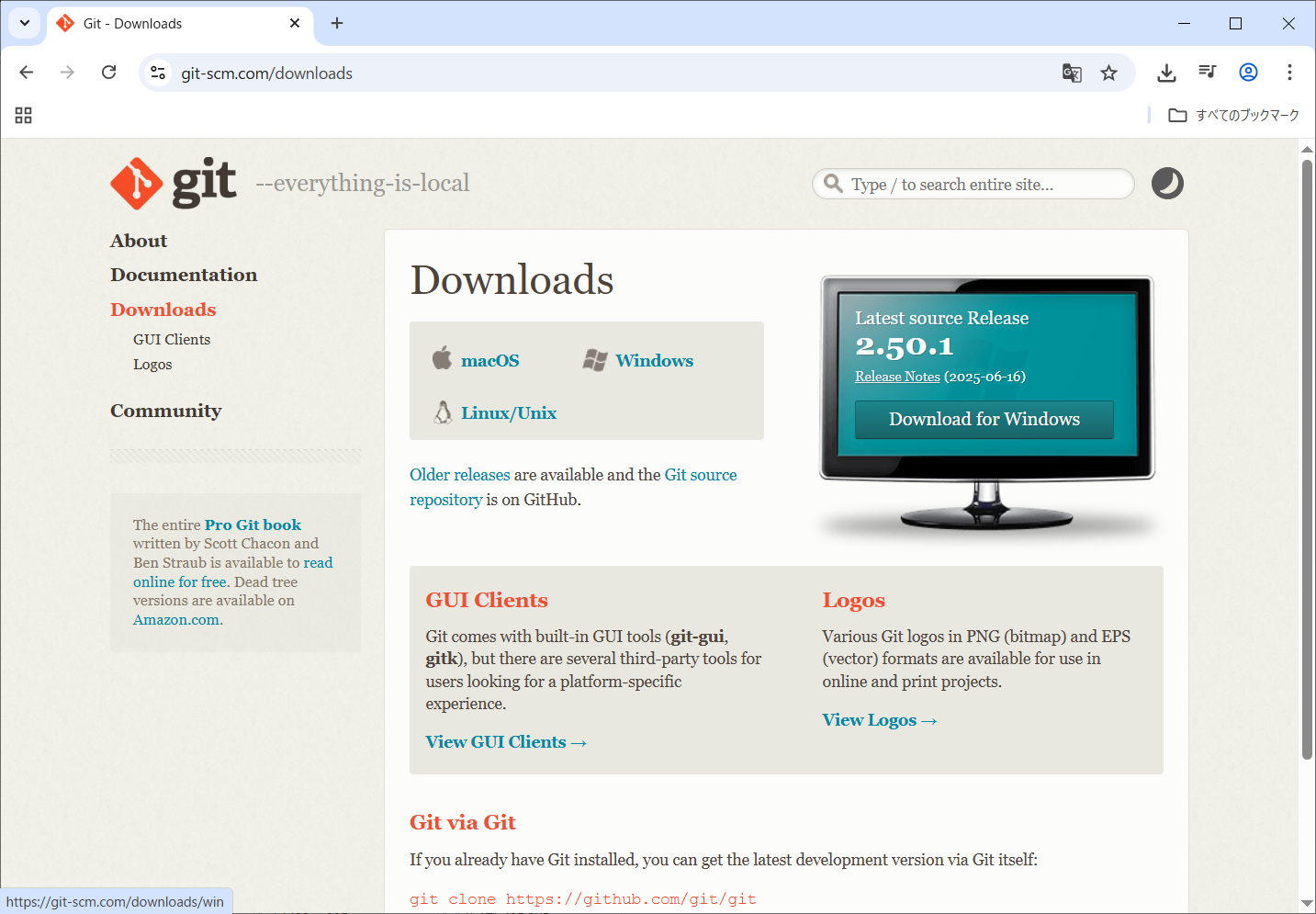The image size is (1316, 914).
Task: Click the Git logo in the header
Action: pos(174,183)
